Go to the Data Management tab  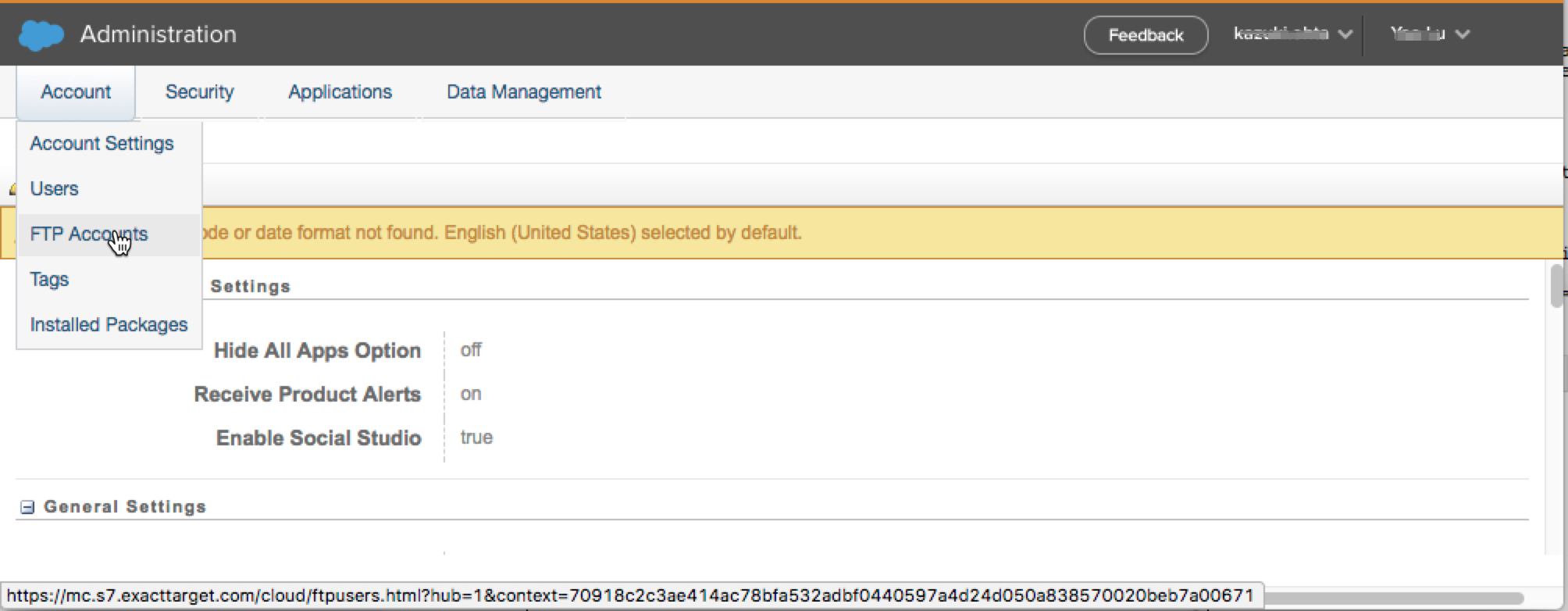click(523, 92)
